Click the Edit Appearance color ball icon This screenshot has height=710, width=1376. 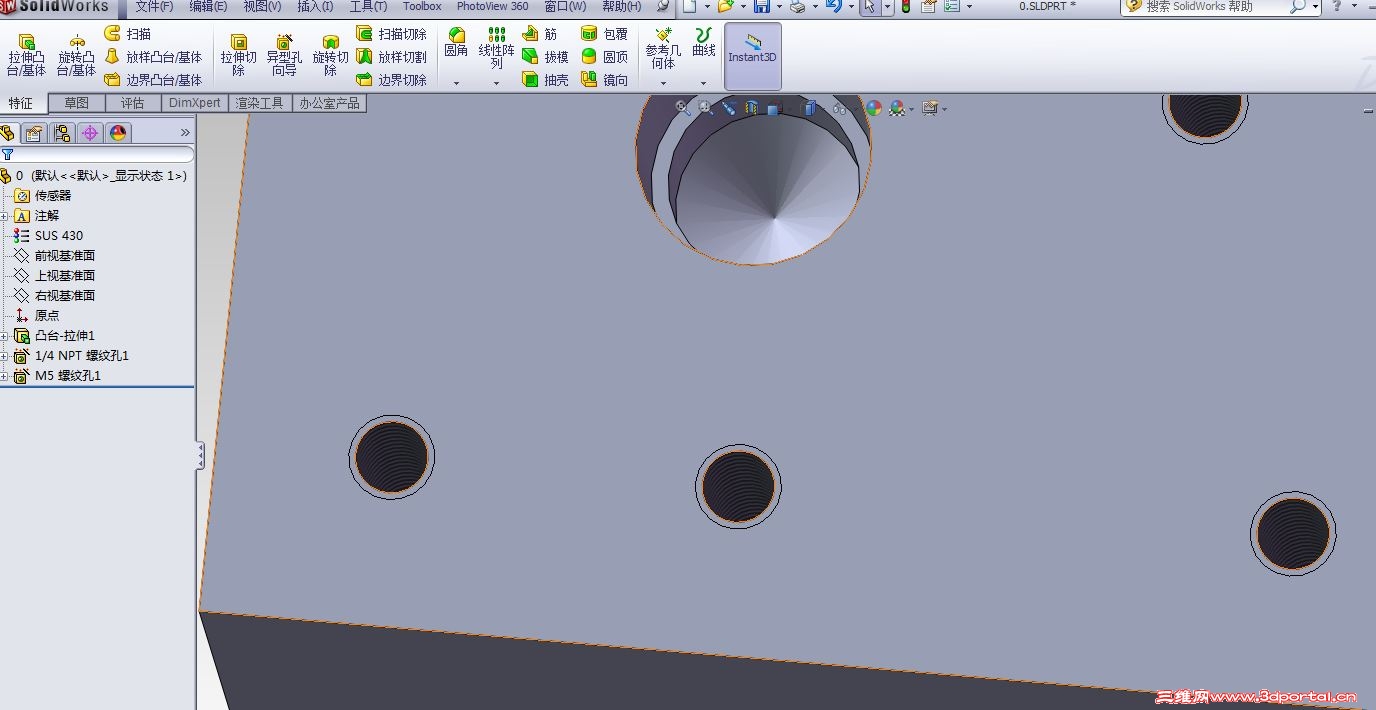pyautogui.click(x=874, y=108)
